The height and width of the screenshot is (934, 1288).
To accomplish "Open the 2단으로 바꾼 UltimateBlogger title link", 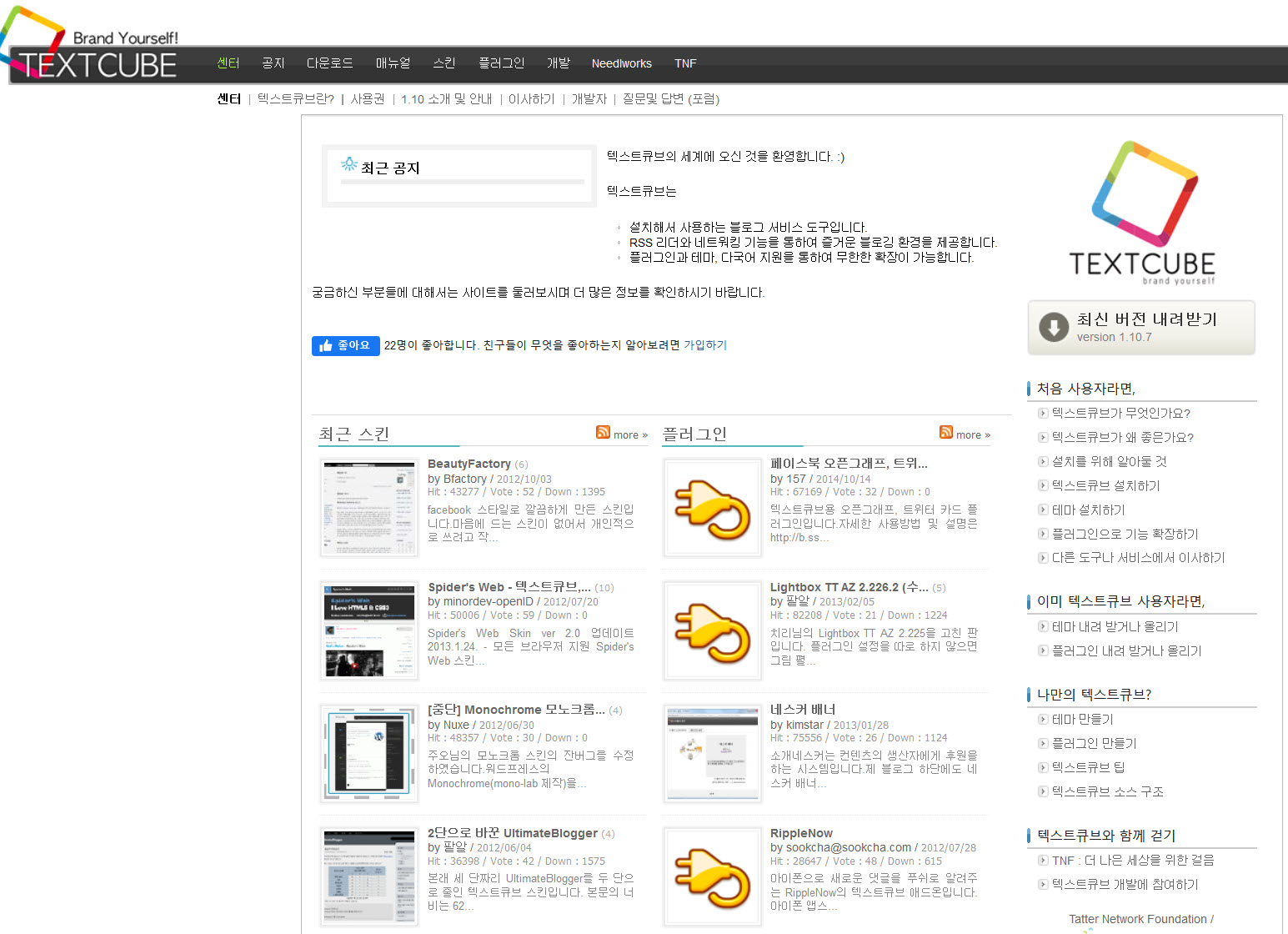I will point(512,833).
